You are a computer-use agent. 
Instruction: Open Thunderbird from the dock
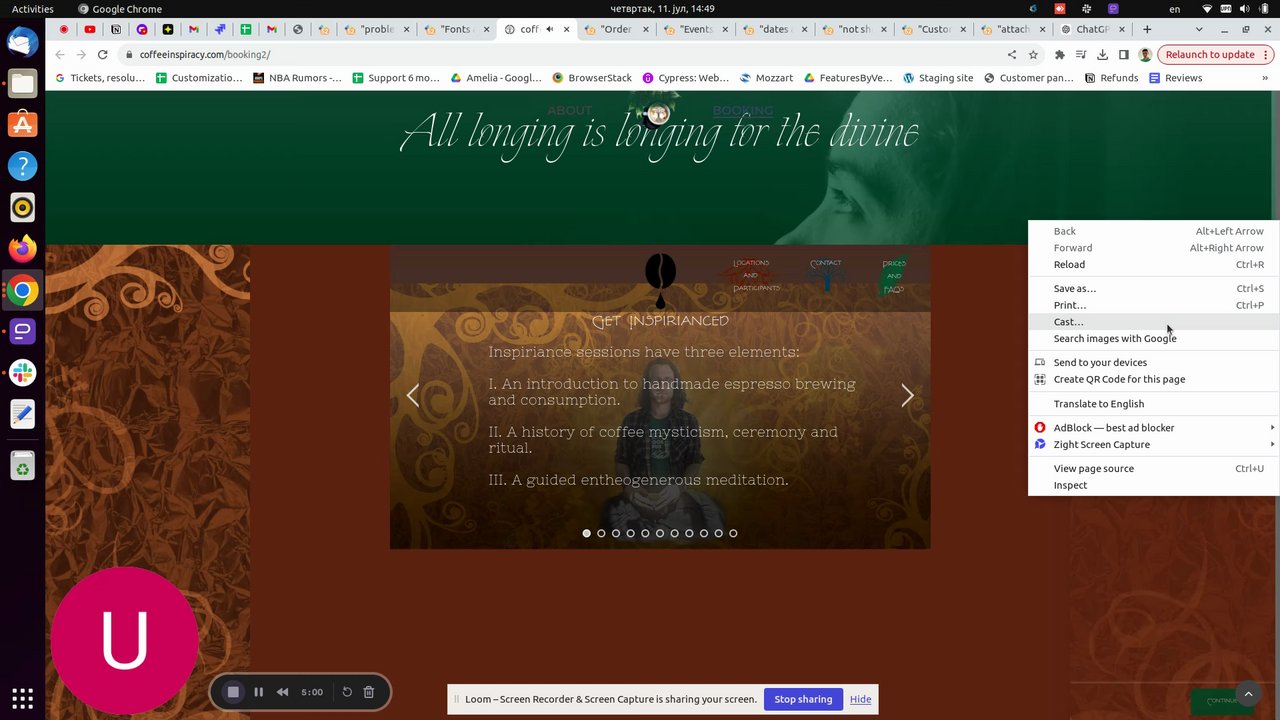point(22,42)
